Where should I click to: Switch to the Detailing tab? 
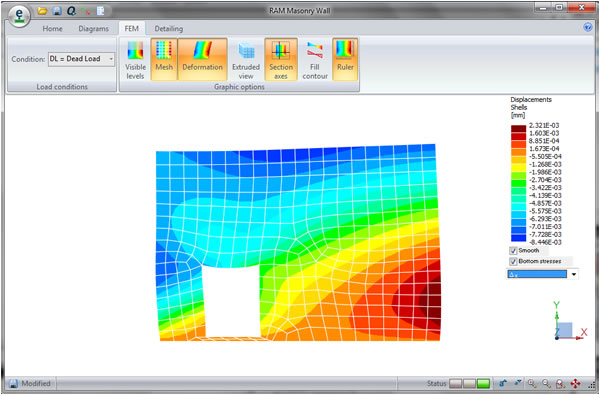[168, 29]
